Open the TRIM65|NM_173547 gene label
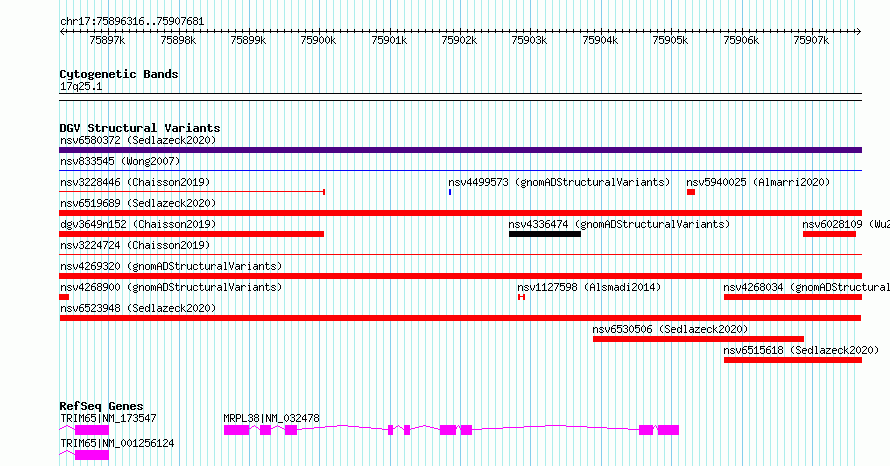890x466 pixels. tap(108, 418)
